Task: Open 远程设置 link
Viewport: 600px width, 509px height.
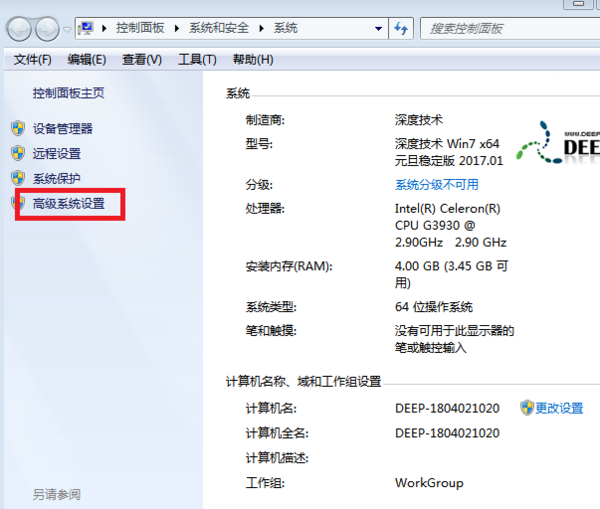Action: pyautogui.click(x=57, y=154)
